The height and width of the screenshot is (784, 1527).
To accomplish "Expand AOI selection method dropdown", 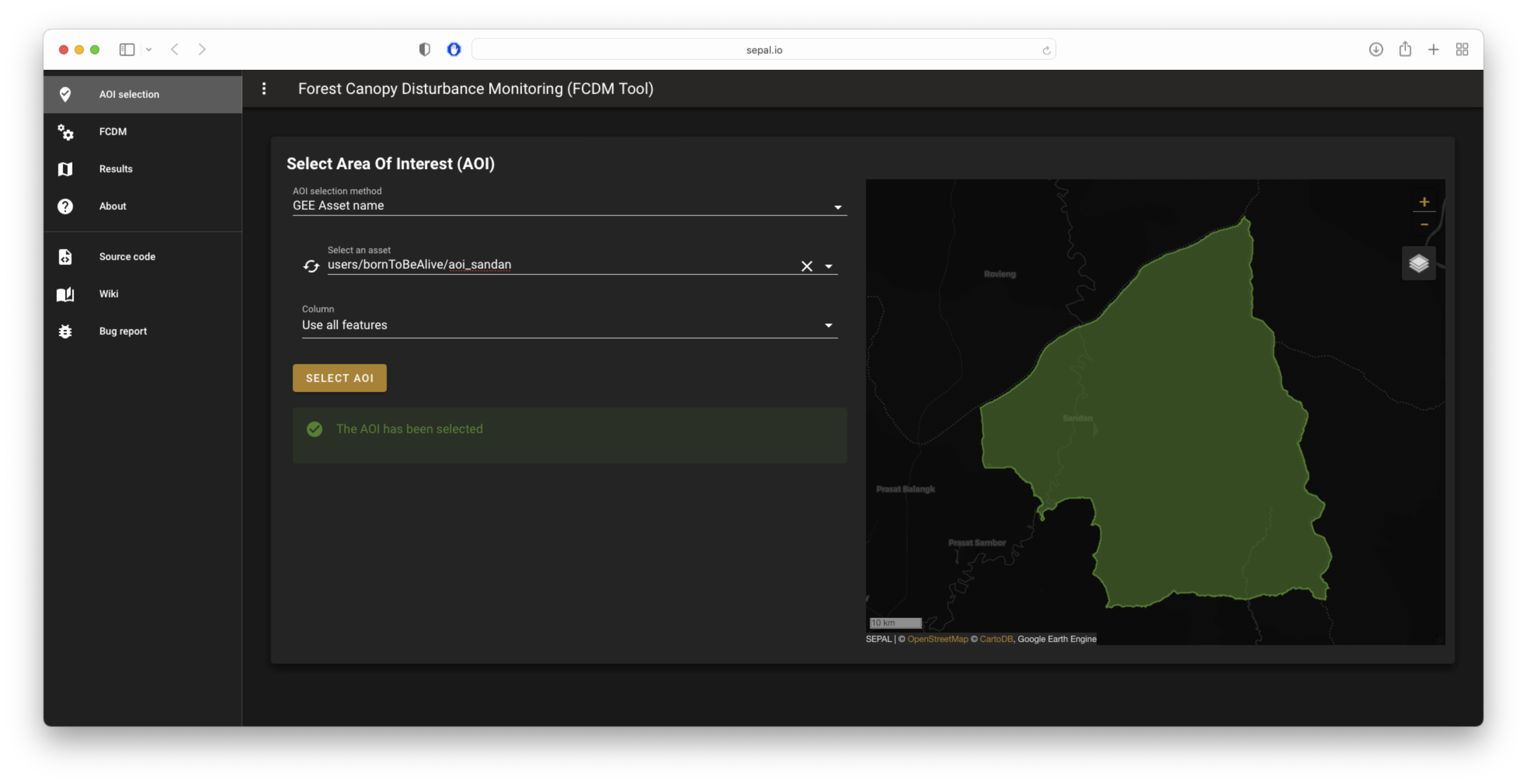I will (837, 207).
